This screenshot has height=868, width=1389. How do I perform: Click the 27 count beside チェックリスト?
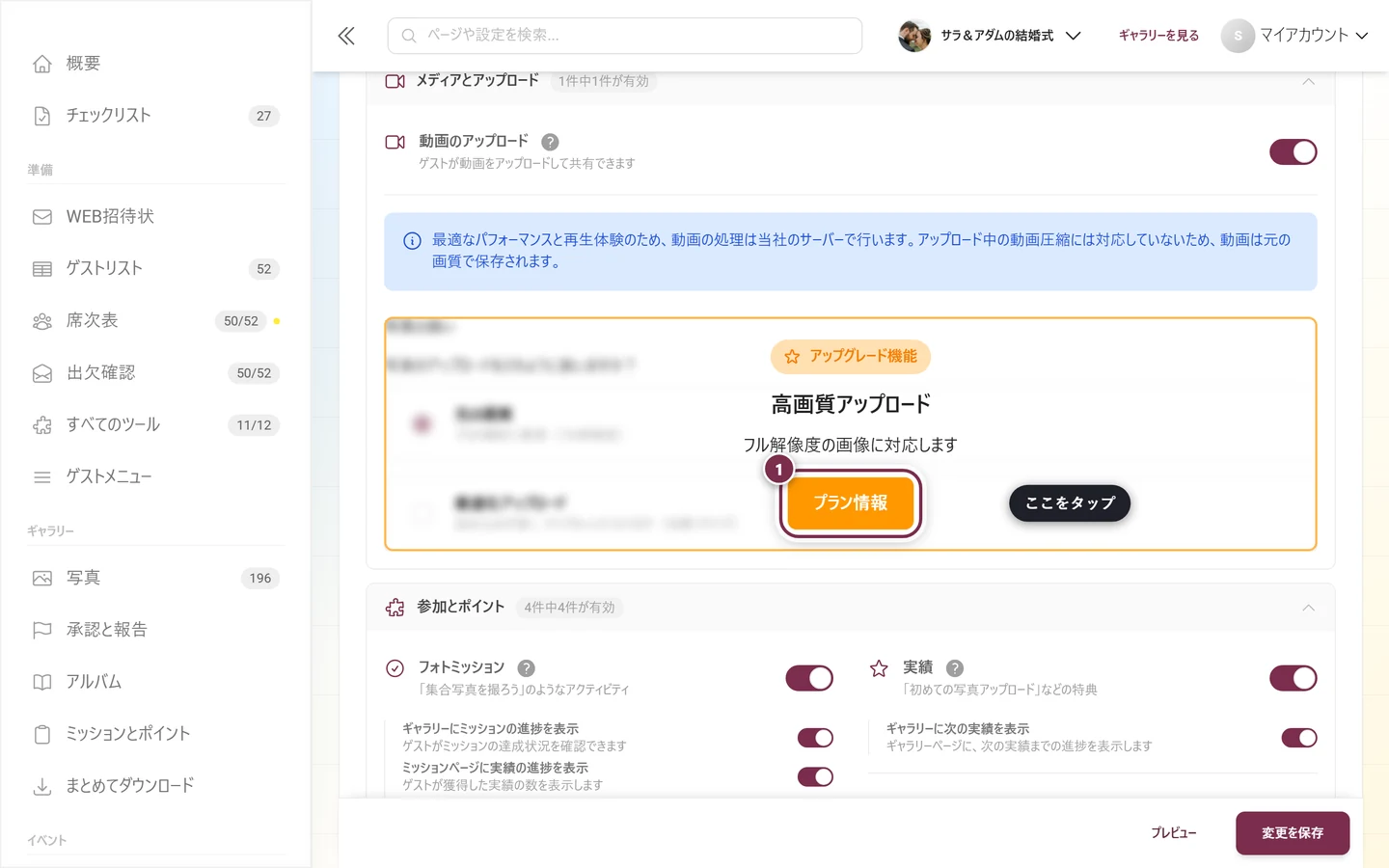pos(264,116)
